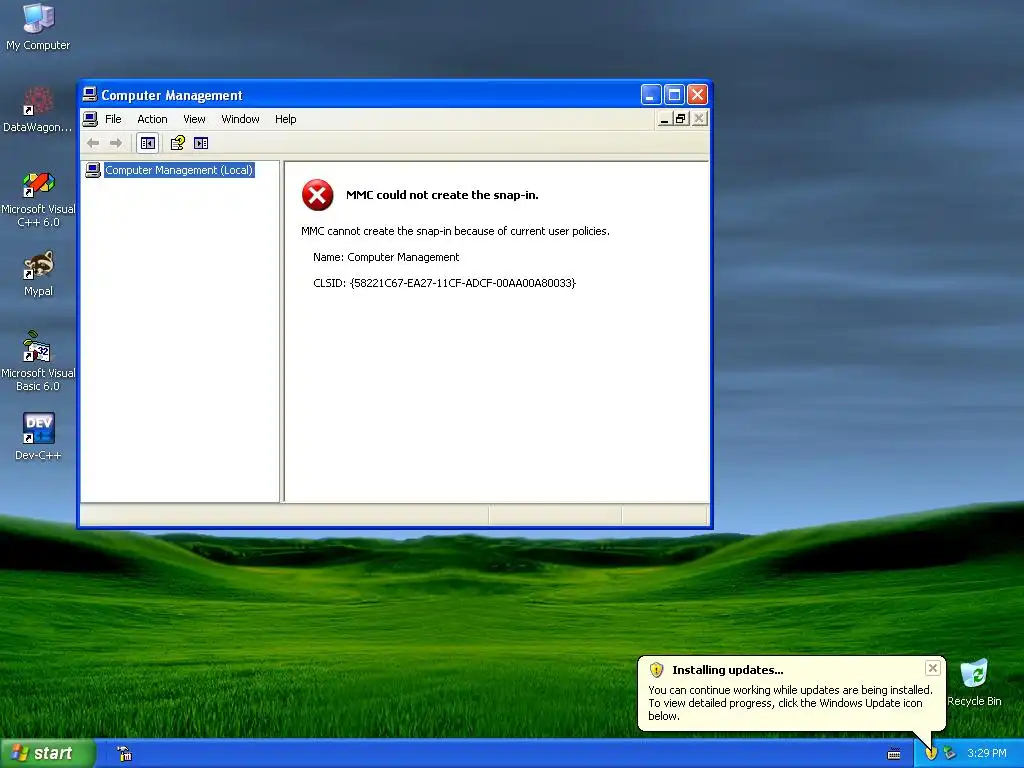
Task: Launch the DataWagon desktop shortcut
Action: tap(38, 110)
